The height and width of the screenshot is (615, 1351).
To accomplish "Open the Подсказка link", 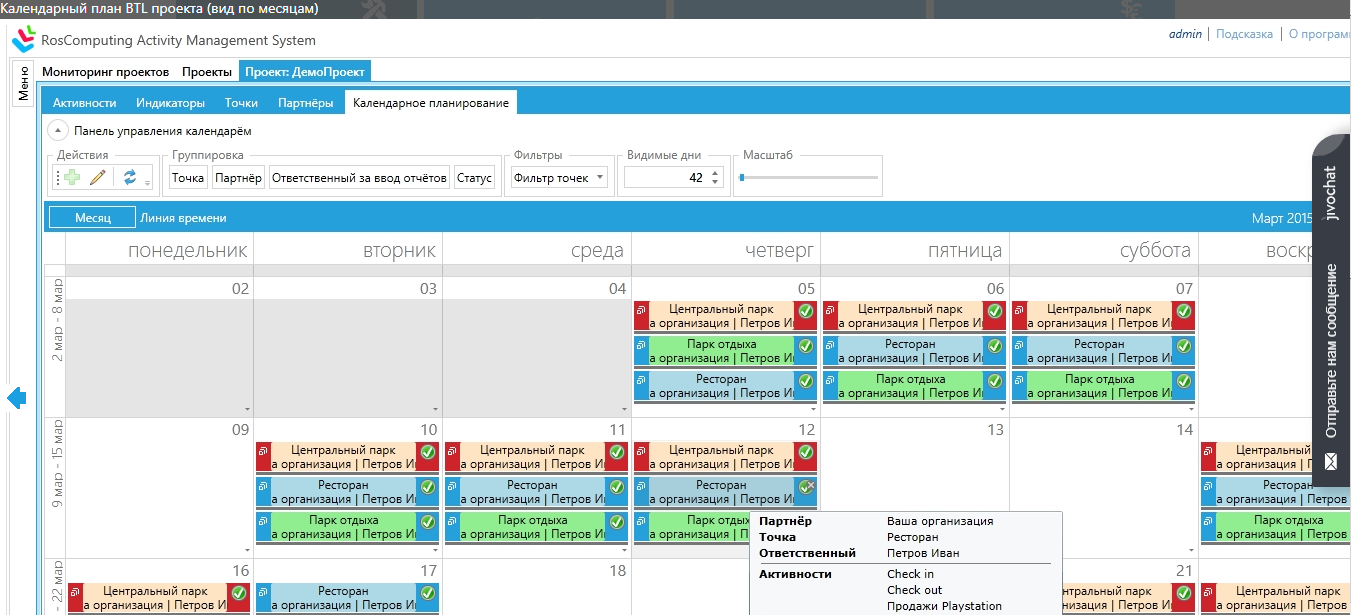I will pos(1243,33).
